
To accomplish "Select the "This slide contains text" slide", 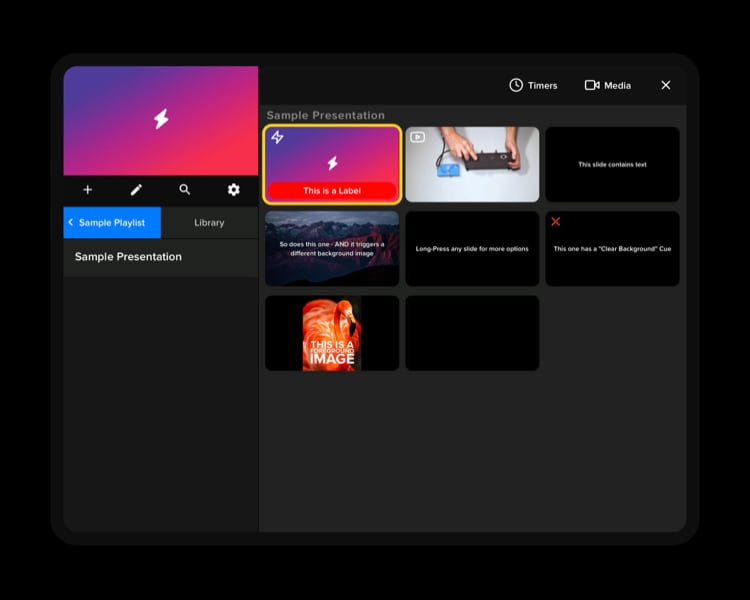I will (612, 165).
